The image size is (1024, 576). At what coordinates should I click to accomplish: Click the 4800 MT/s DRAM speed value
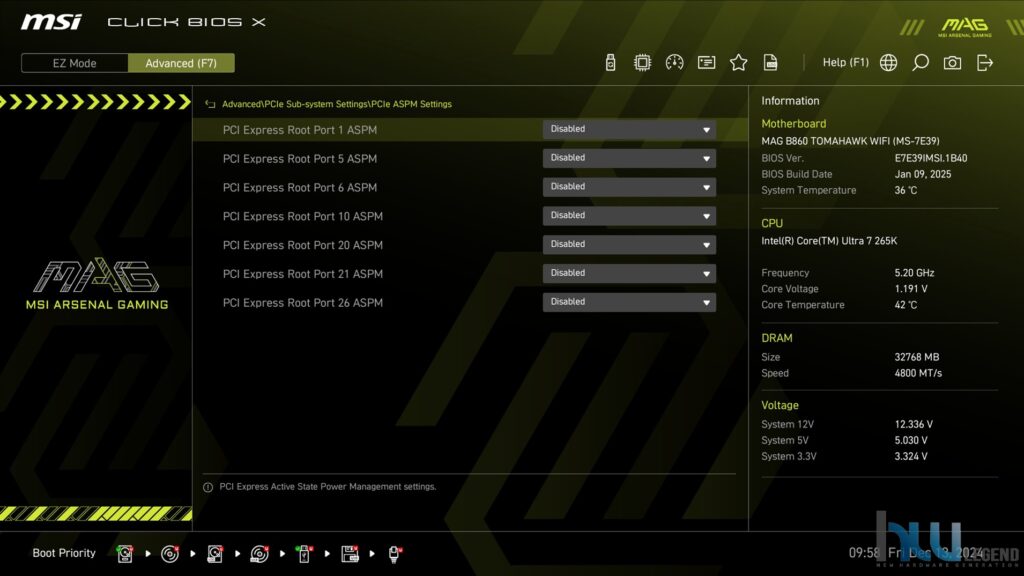(x=918, y=374)
